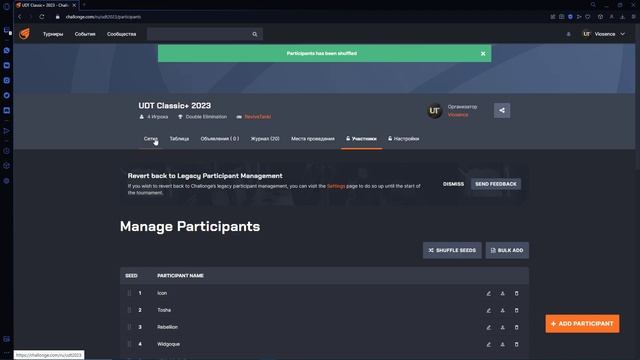Click the browser address bar URL
The height and width of the screenshot is (360, 640).
click(x=103, y=17)
